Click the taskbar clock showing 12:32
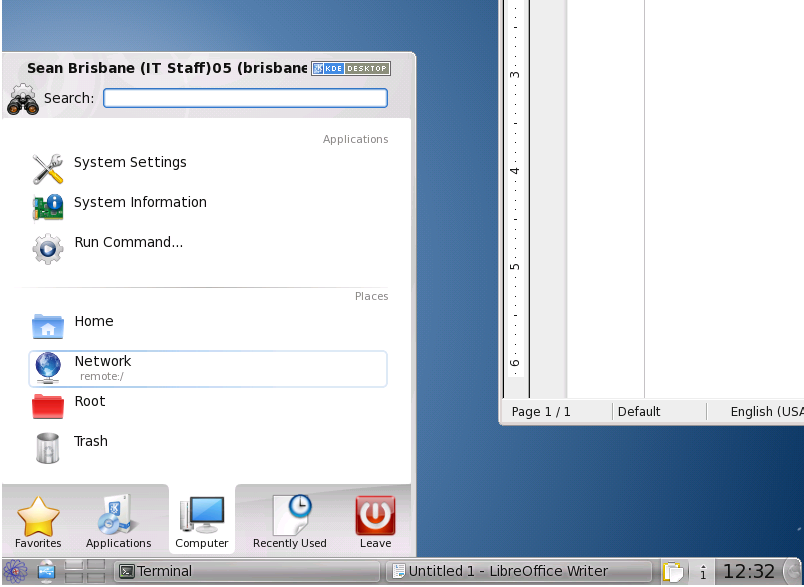The image size is (804, 587). tap(749, 572)
